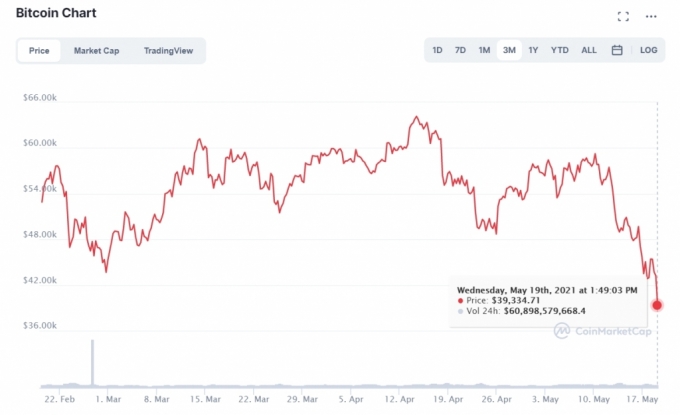Viewport: 680px width, 415px height.
Task: Click the tall volume spike bar near 1 Mar
Action: point(93,362)
